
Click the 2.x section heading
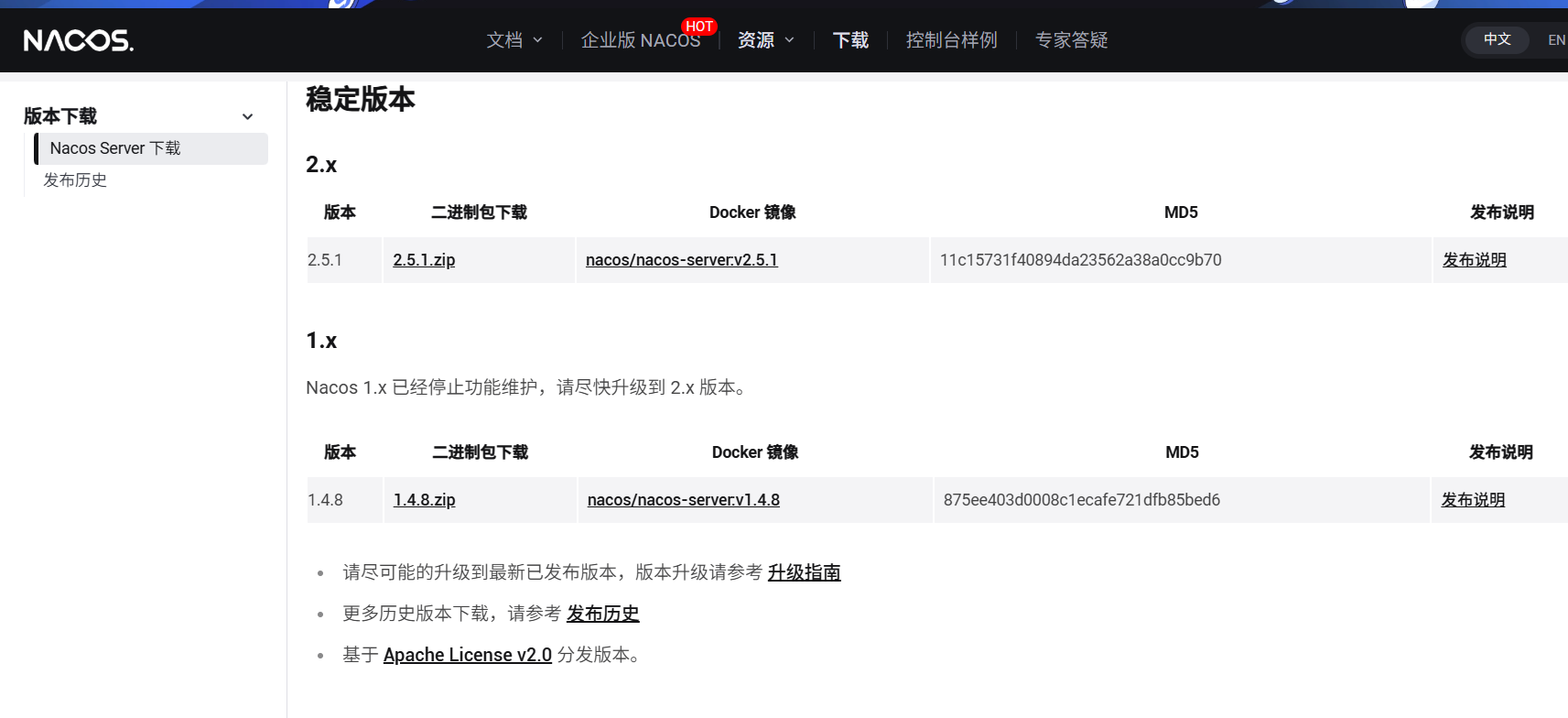[321, 165]
